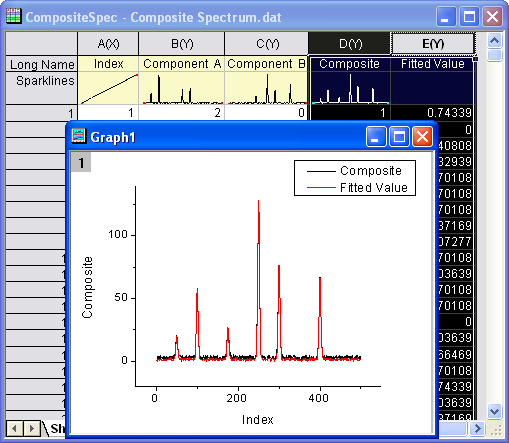Click the 'Fitted Value' legend entry in graph
The image size is (509, 443).
(374, 187)
